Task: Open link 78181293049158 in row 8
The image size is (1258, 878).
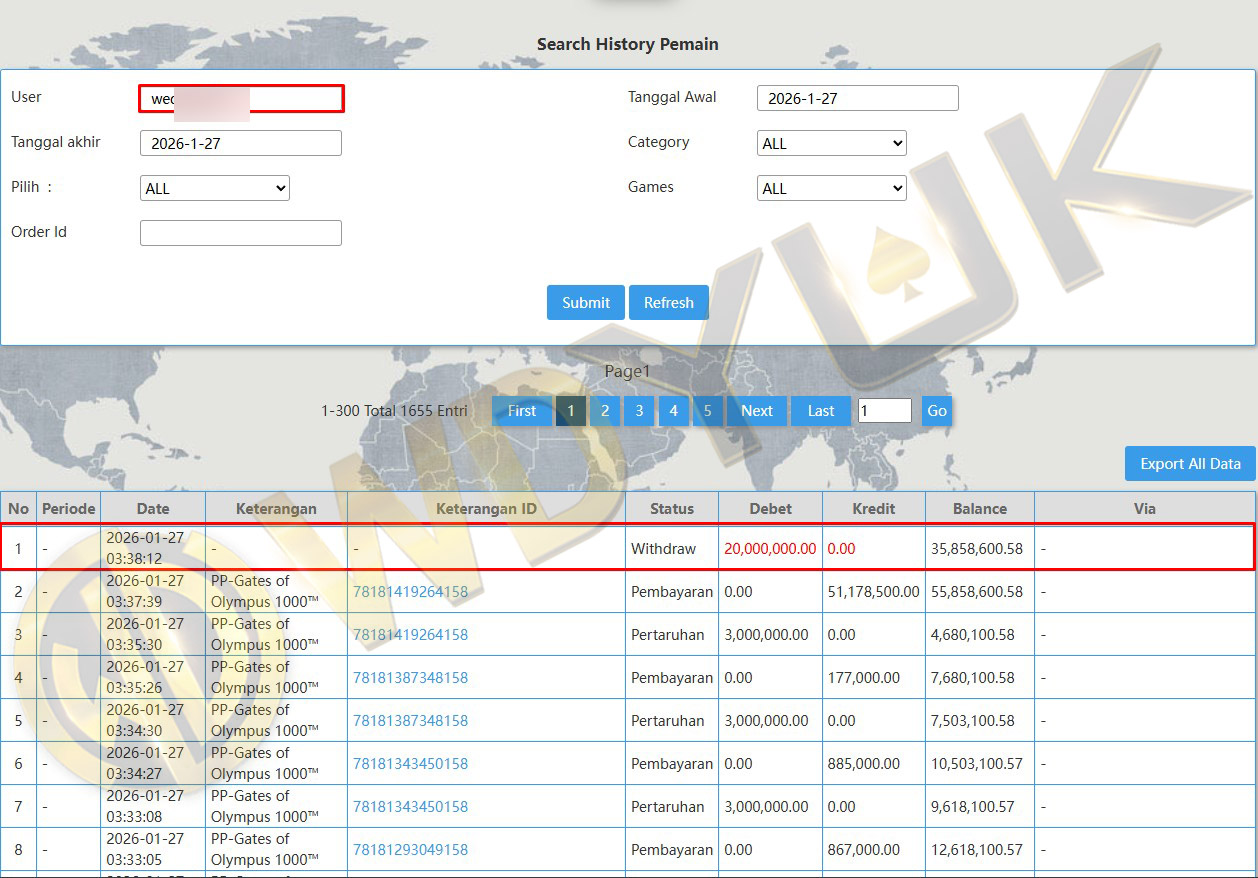Action: point(410,850)
